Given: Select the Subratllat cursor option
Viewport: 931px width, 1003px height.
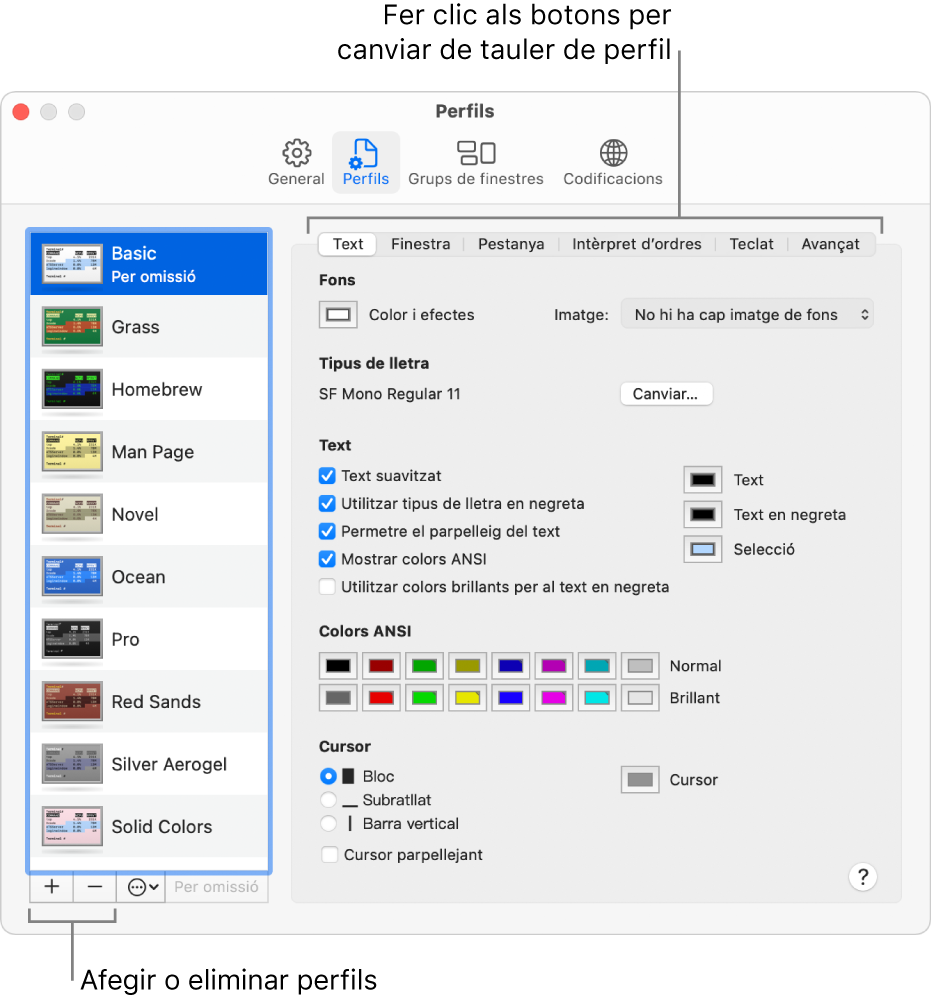Looking at the screenshot, I should pos(328,800).
